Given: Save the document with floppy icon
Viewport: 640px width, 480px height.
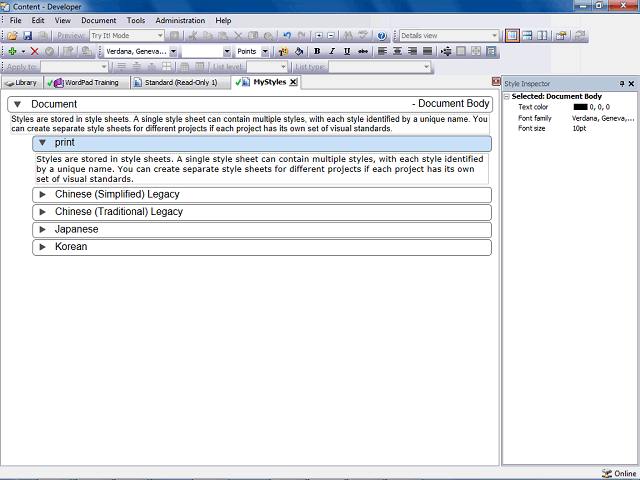Looking at the screenshot, I should tap(27, 36).
